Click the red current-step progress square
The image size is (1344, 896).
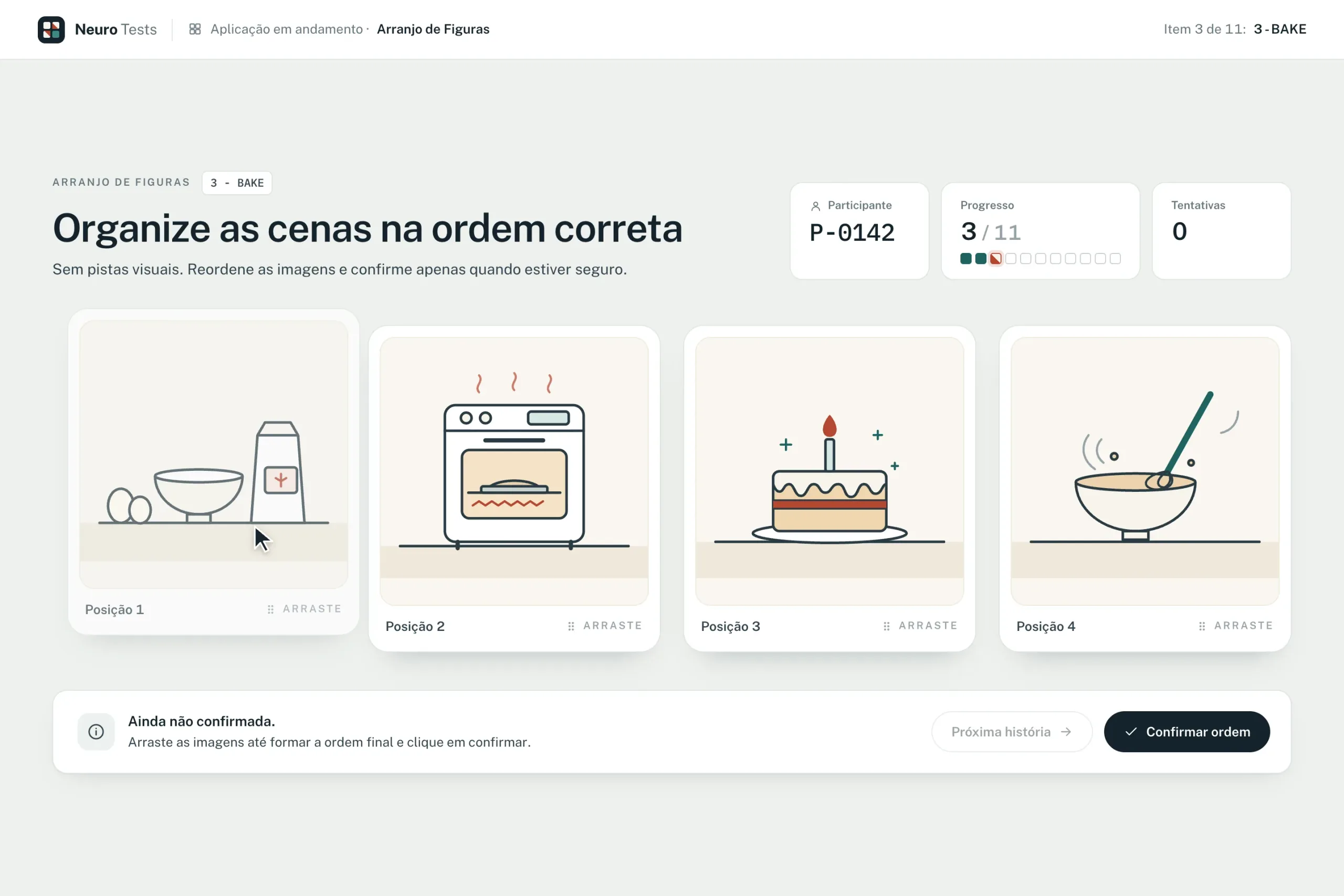[995, 259]
